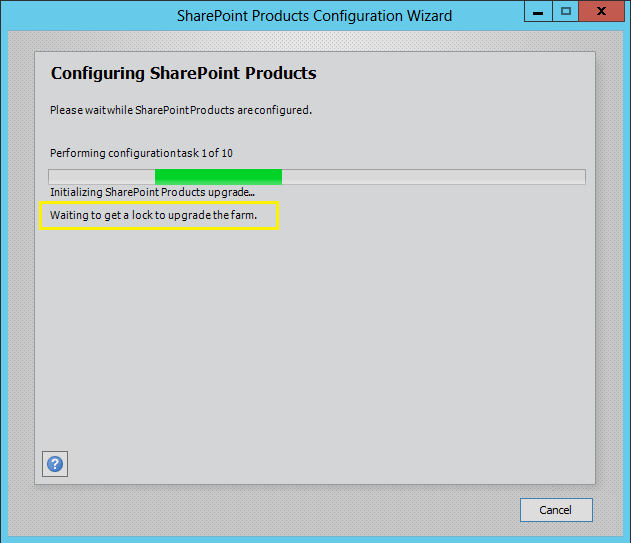
Task: Click the green filled portion of progress bar
Action: click(x=218, y=177)
